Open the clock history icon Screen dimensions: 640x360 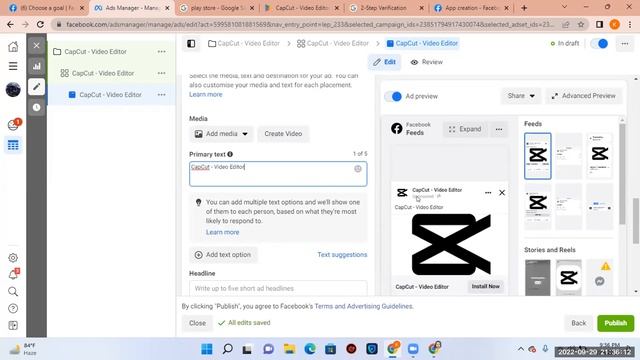pyautogui.click(x=36, y=107)
